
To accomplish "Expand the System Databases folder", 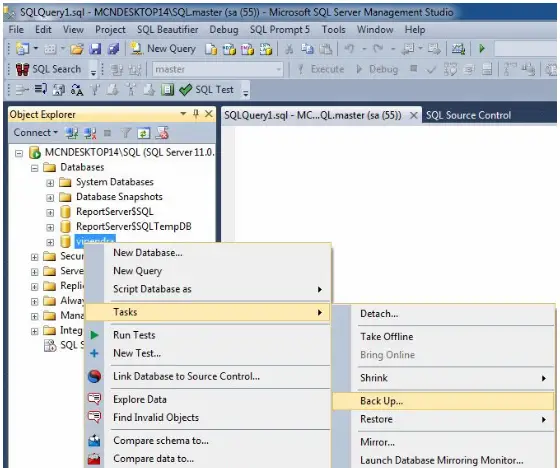I will pyautogui.click(x=50, y=183).
